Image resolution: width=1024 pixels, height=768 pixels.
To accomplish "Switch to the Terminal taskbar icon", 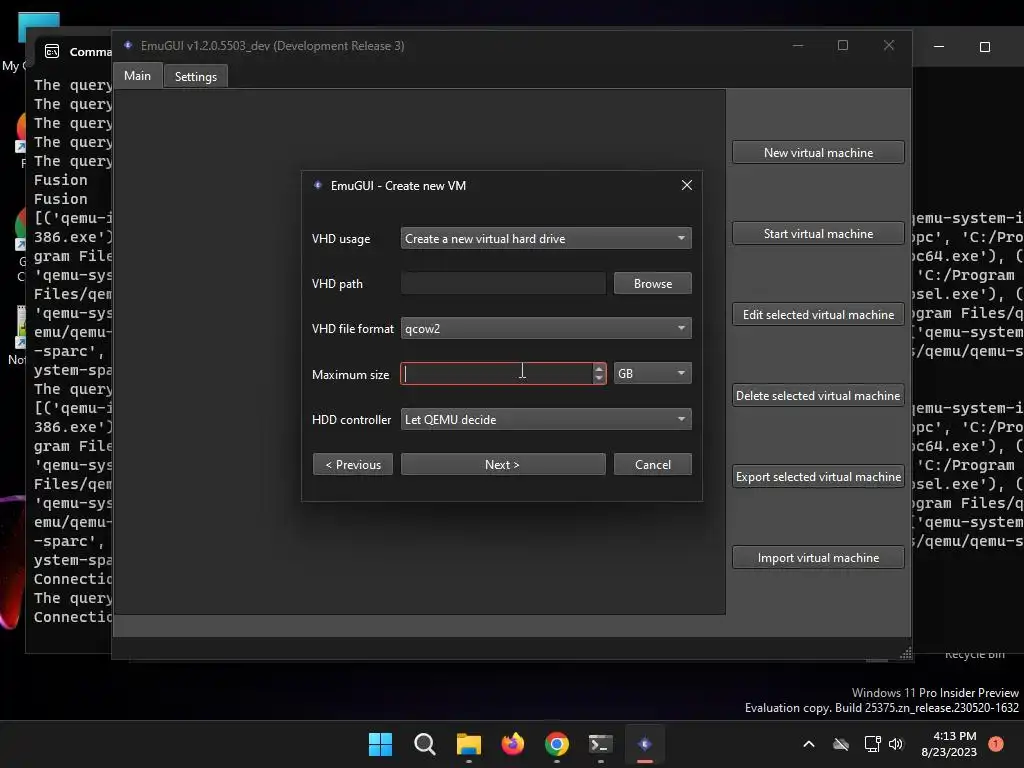I will point(601,744).
